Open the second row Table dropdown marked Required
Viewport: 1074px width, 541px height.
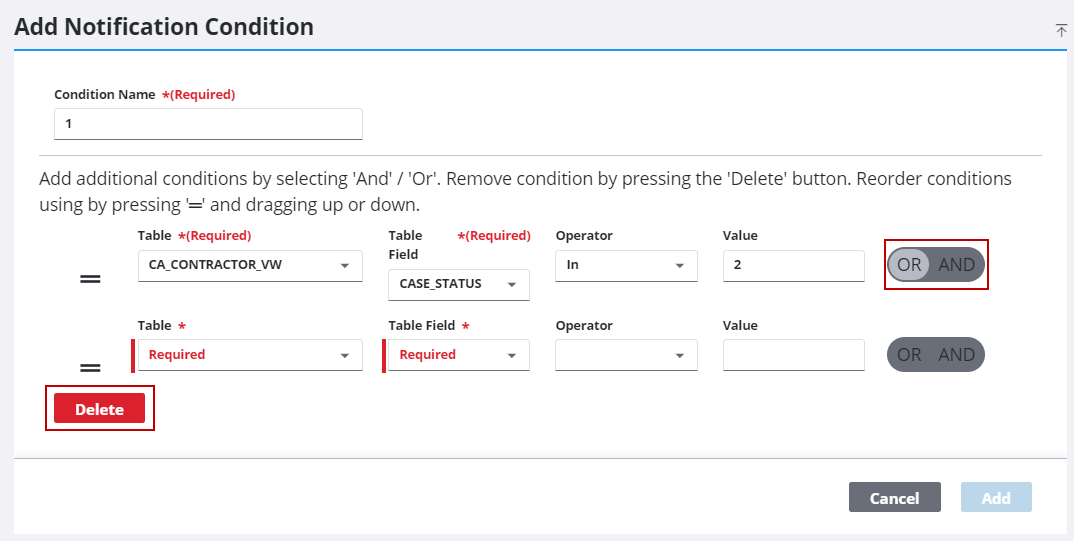pyautogui.click(x=250, y=355)
